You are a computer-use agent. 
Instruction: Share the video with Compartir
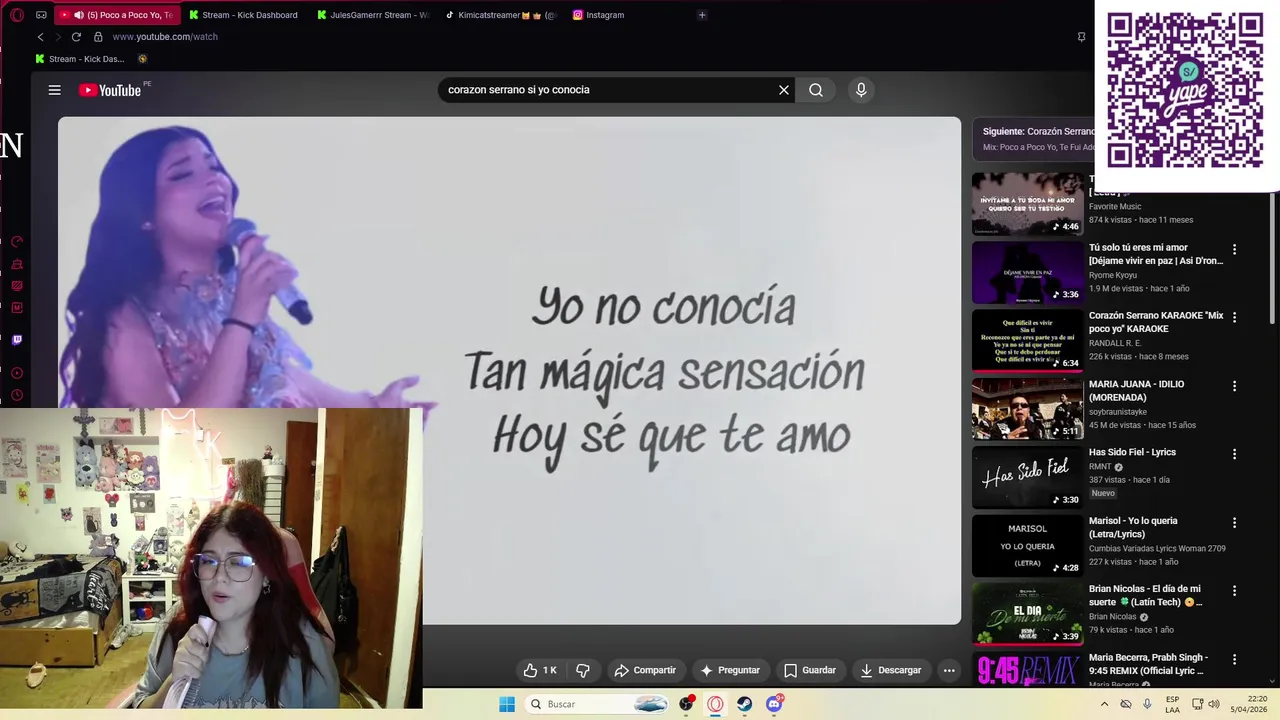[x=645, y=670]
